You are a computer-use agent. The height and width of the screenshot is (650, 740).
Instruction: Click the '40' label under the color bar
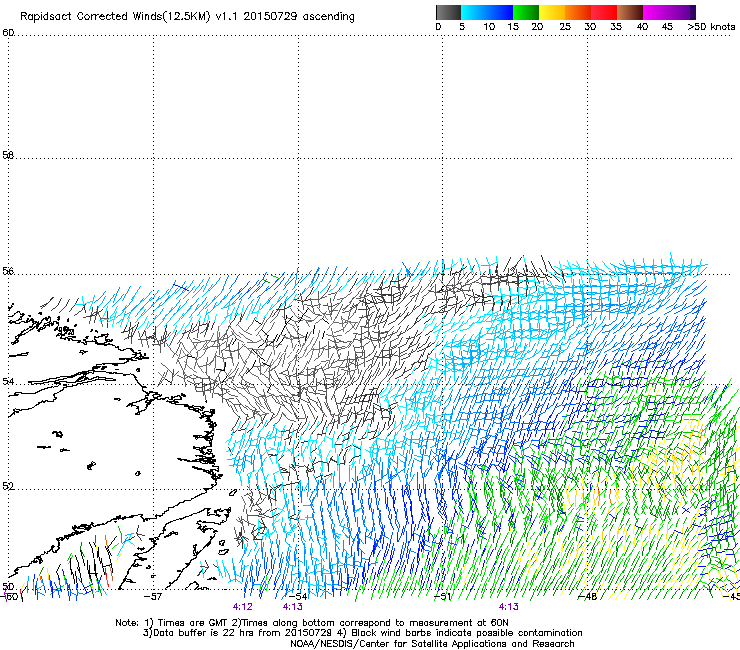642,27
